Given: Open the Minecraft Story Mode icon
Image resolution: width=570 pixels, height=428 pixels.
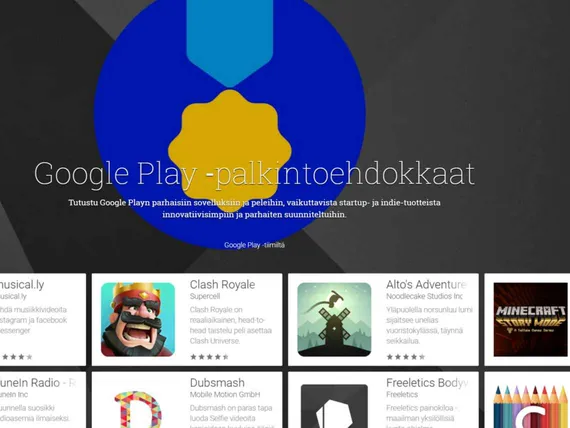Looking at the screenshot, I should (x=530, y=319).
